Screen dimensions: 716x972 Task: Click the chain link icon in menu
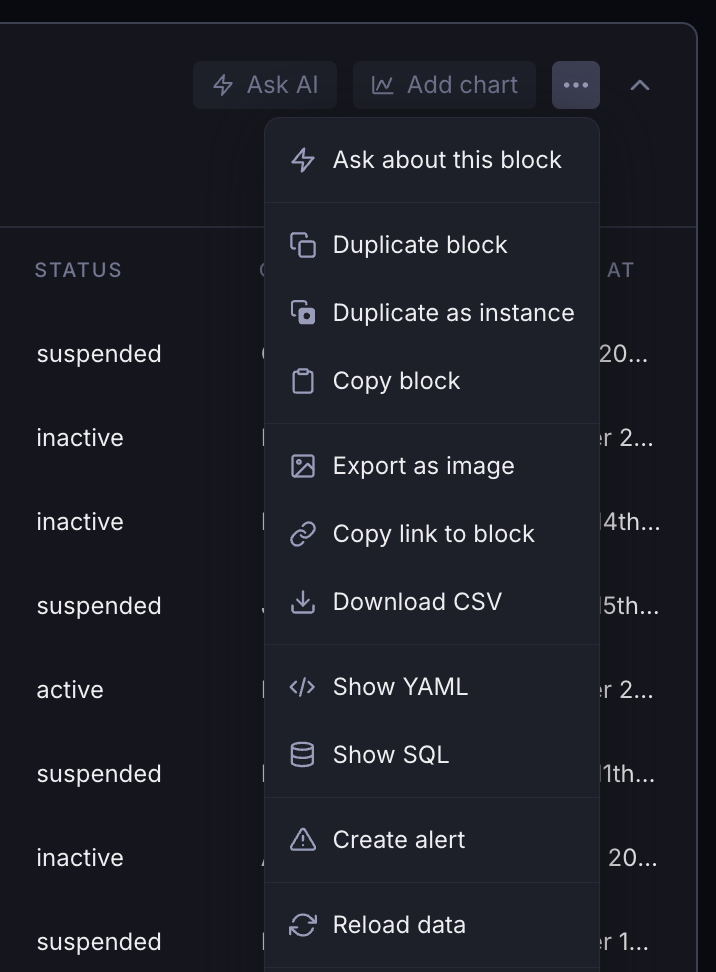302,534
